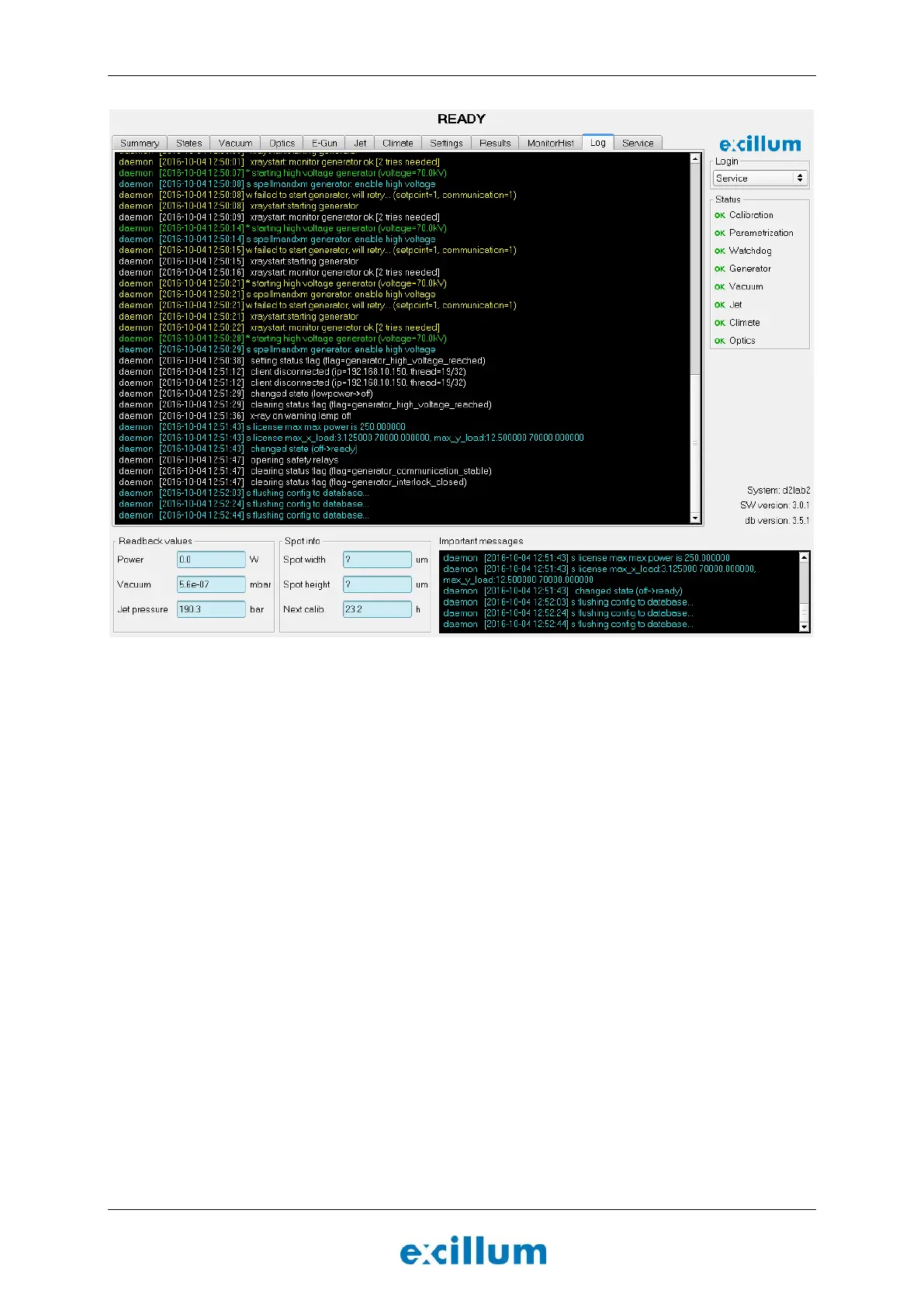
Task: Select the Optics tab
Action: 282,143
